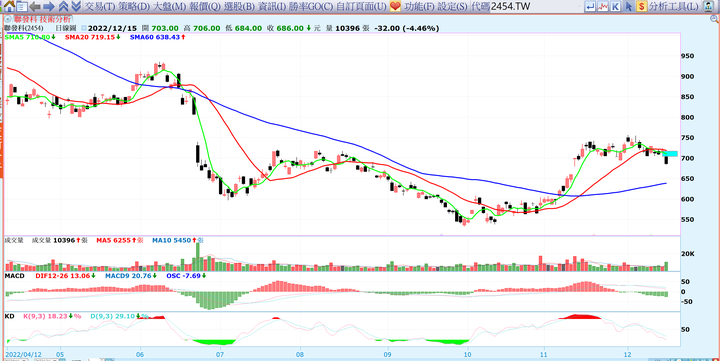Click the 950 level on the price axis
The width and height of the screenshot is (720, 361).
click(688, 56)
